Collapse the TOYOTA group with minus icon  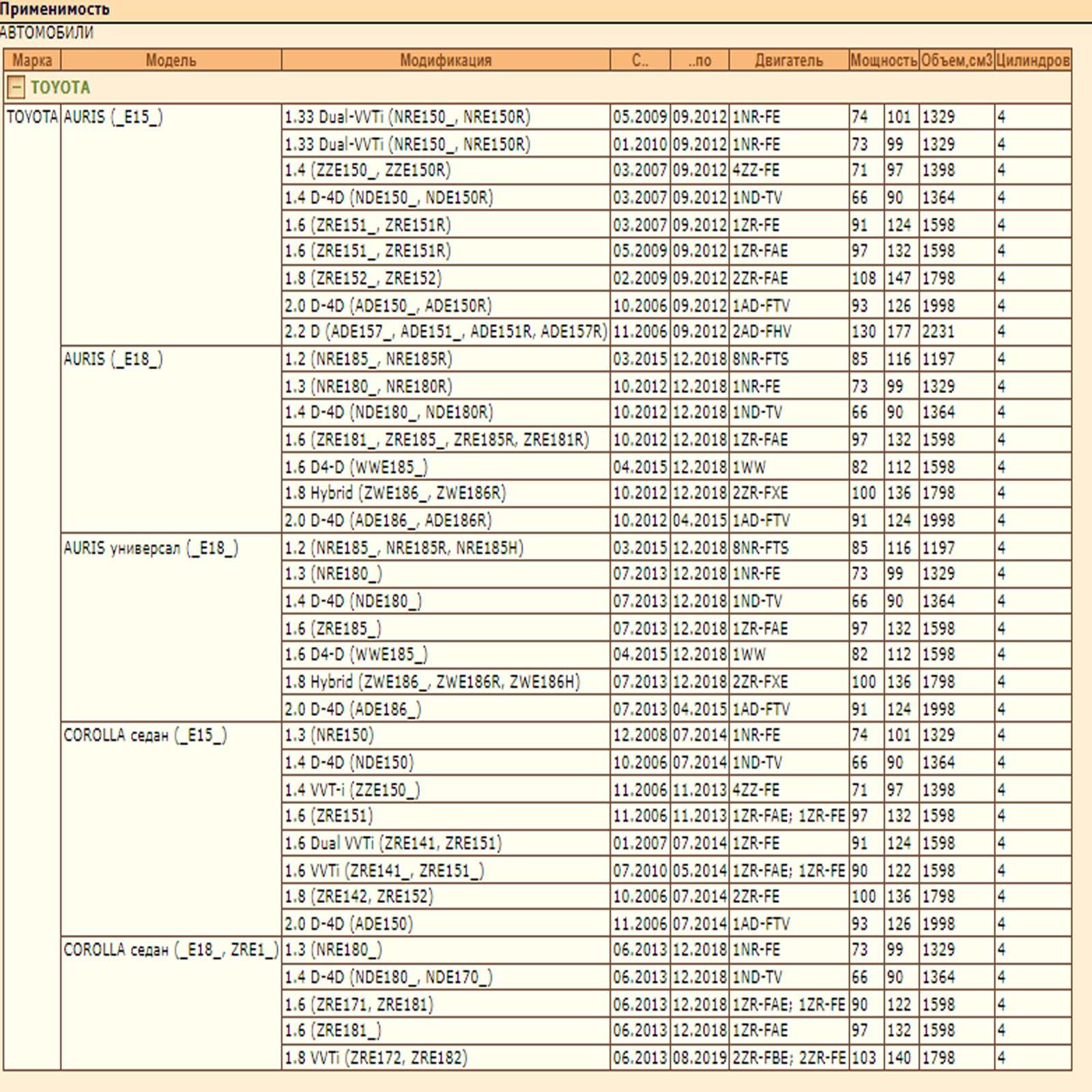coord(16,87)
